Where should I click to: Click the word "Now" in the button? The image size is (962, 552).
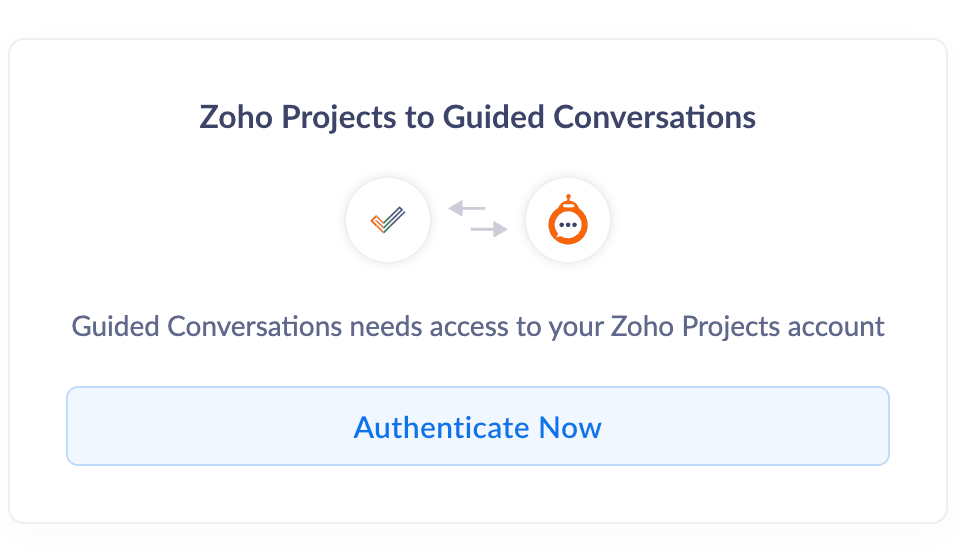point(570,428)
